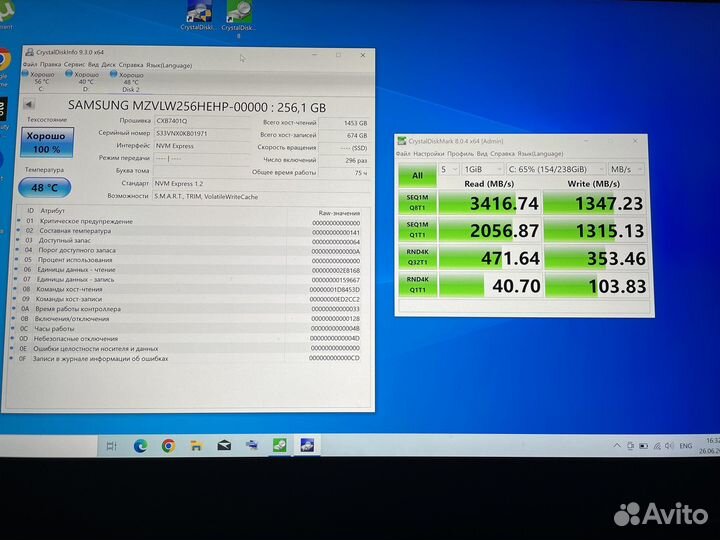Click serial number field S33VNX0KB01971
This screenshot has height=540, width=720.
(201, 133)
